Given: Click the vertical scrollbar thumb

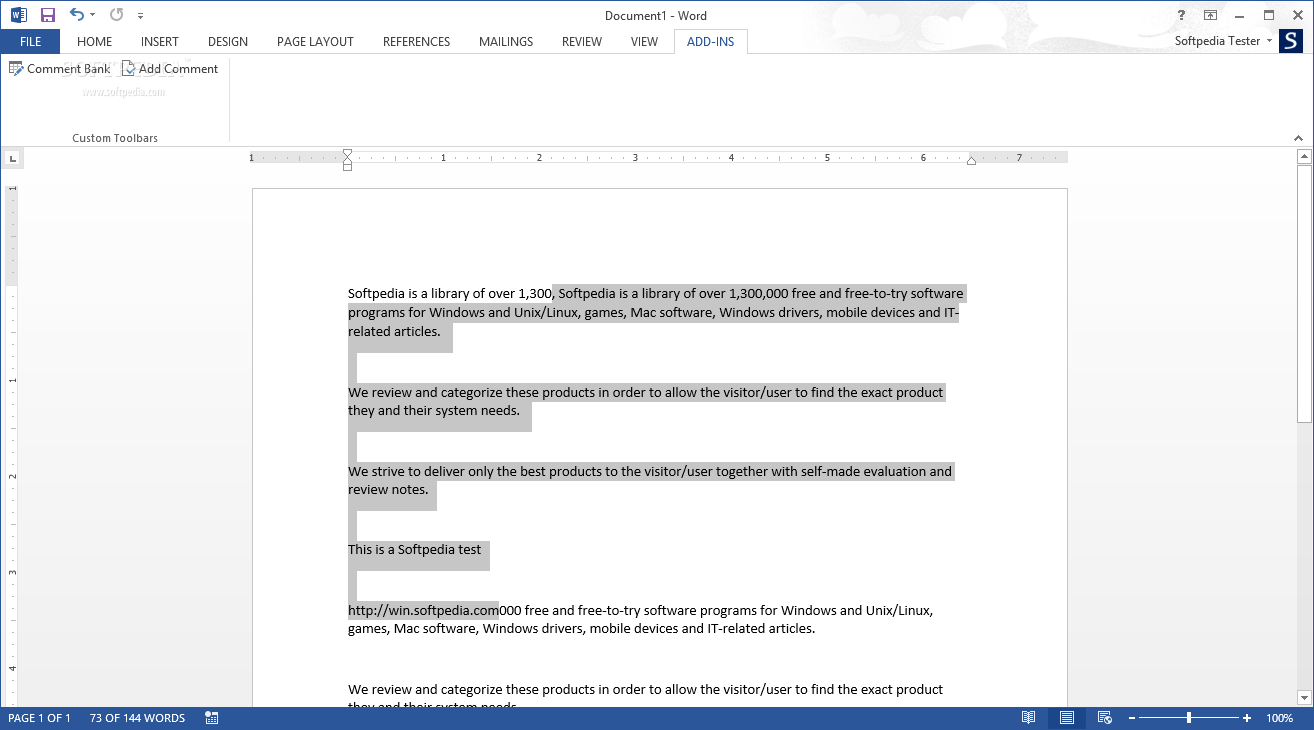Looking at the screenshot, I should point(1304,293).
